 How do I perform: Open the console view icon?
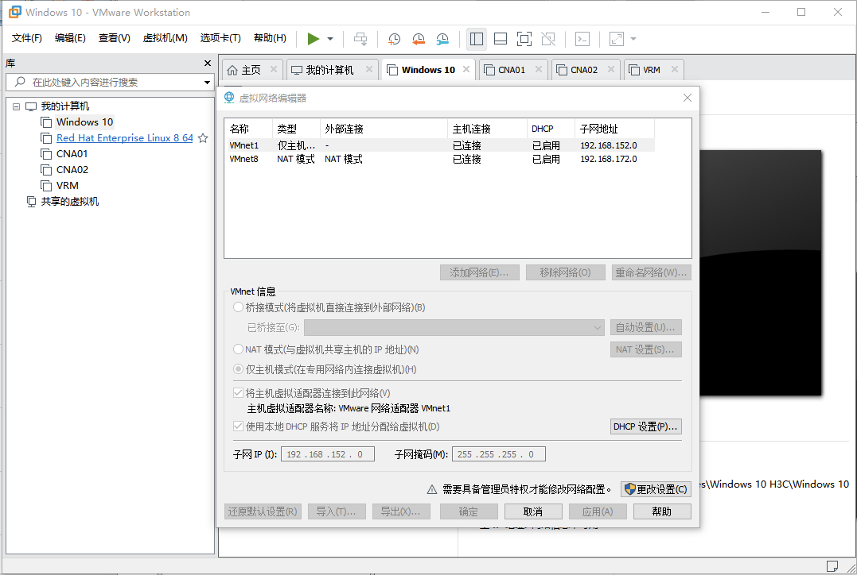[582, 39]
